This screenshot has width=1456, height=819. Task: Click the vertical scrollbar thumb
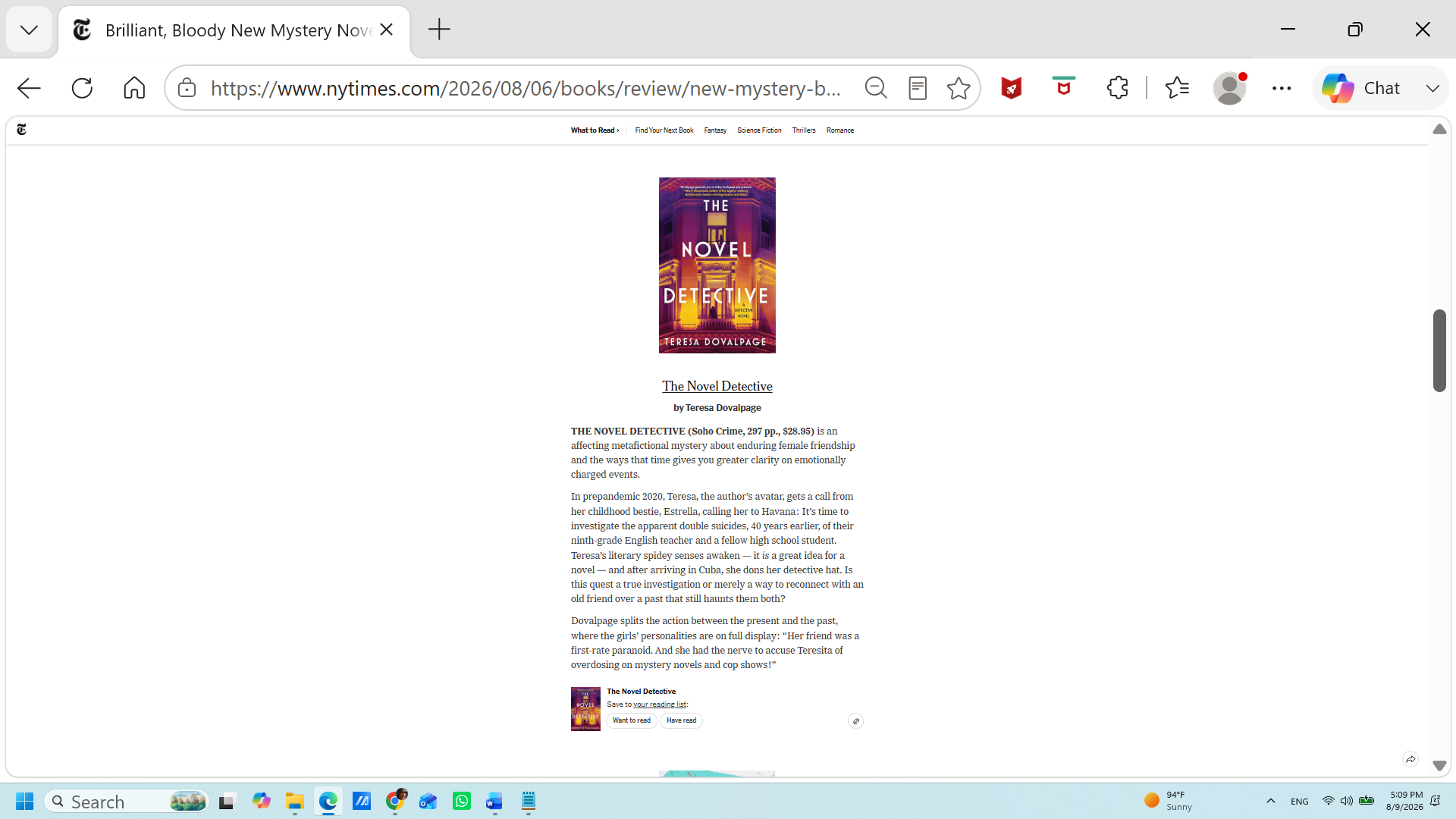[1439, 350]
